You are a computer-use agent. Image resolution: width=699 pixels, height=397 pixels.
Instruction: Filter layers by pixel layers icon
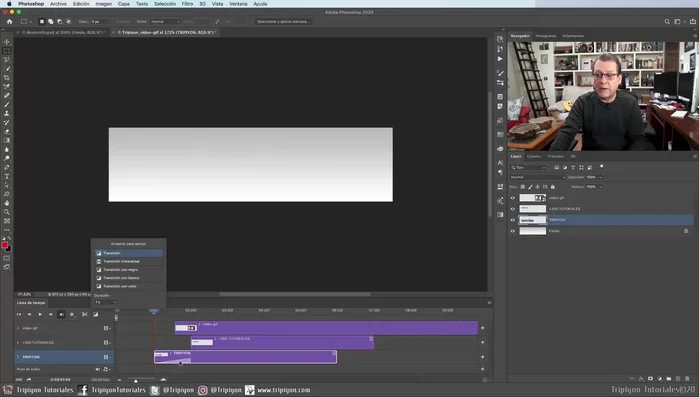[556, 168]
